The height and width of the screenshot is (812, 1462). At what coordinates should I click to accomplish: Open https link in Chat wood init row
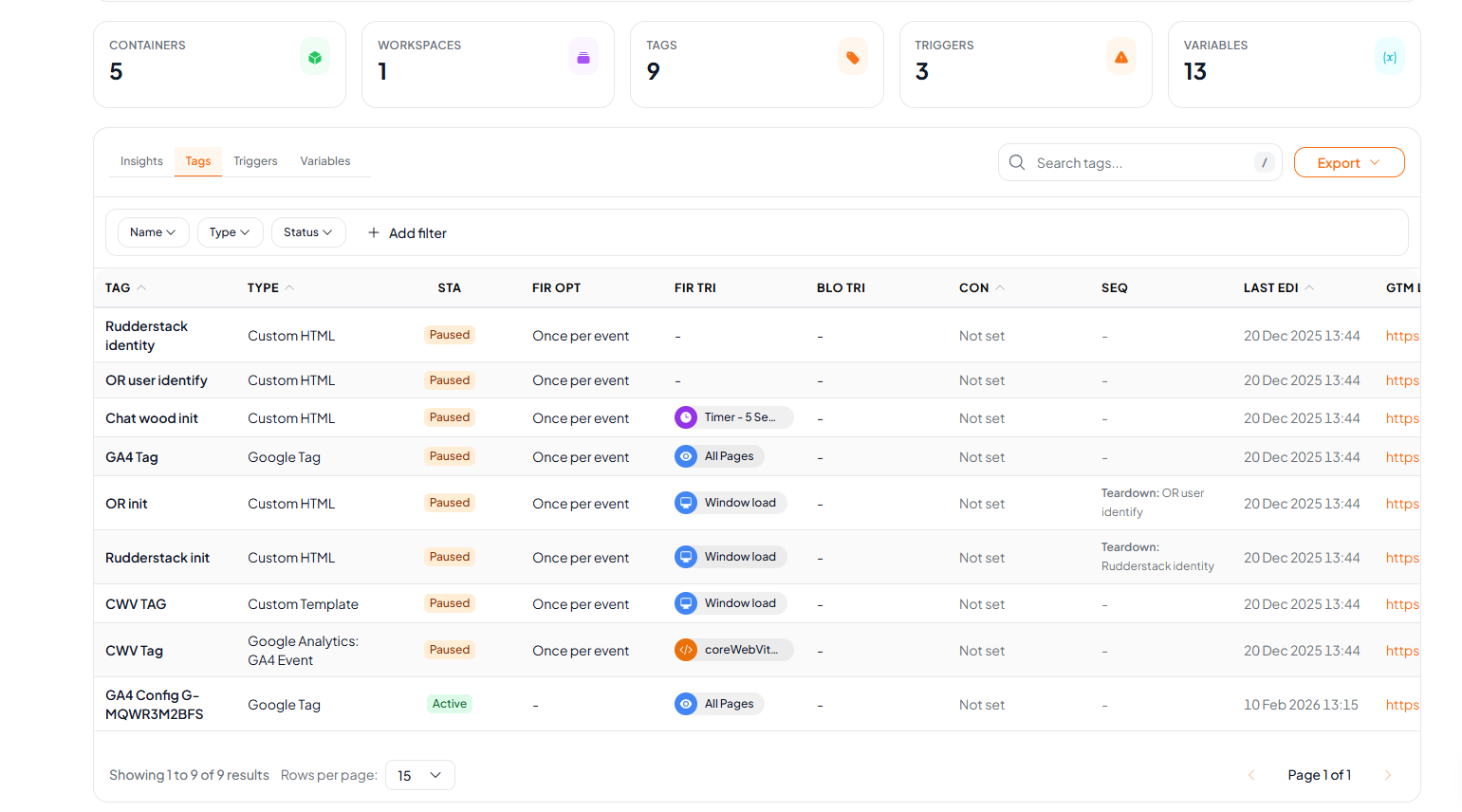coord(1402,418)
